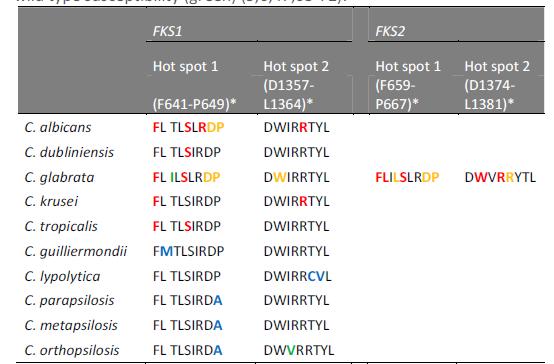Click the C. parapsilosis species name
The width and height of the screenshot is (554, 364).
coord(70,301)
